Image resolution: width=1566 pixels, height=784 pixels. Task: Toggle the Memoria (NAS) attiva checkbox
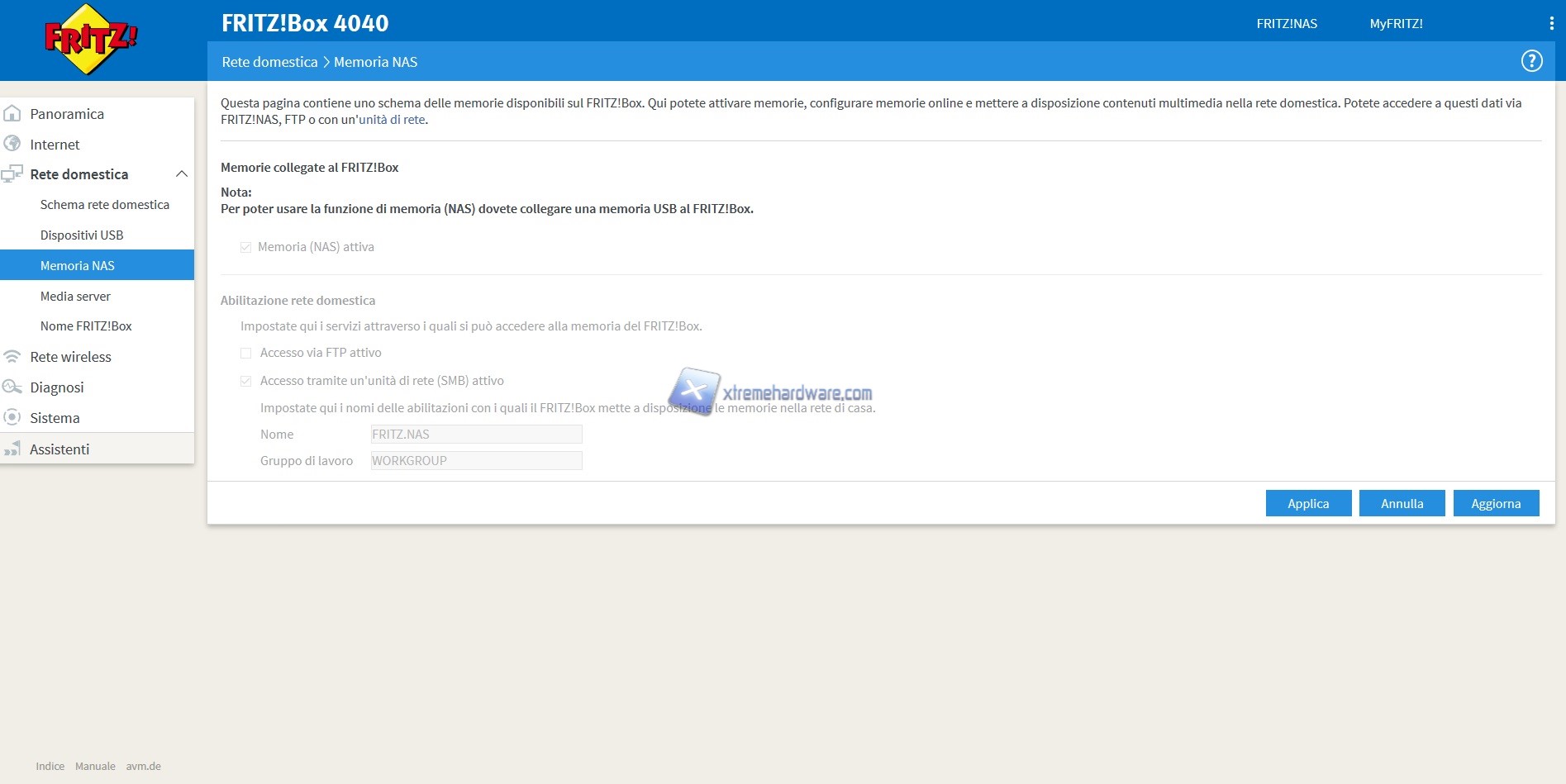pyautogui.click(x=245, y=247)
